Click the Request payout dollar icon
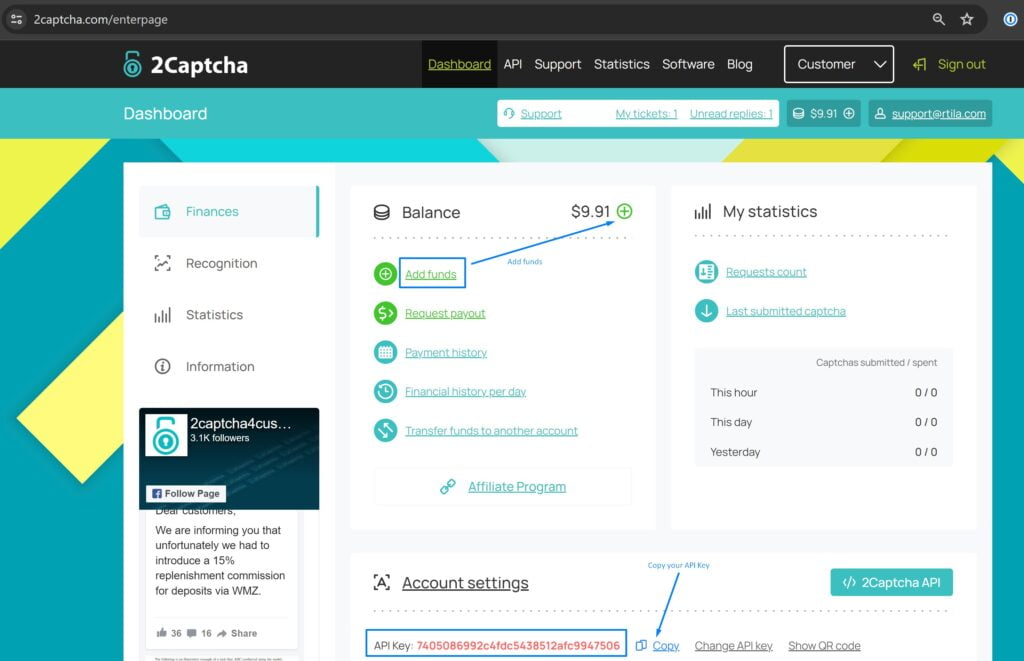The height and width of the screenshot is (661, 1024). point(385,313)
